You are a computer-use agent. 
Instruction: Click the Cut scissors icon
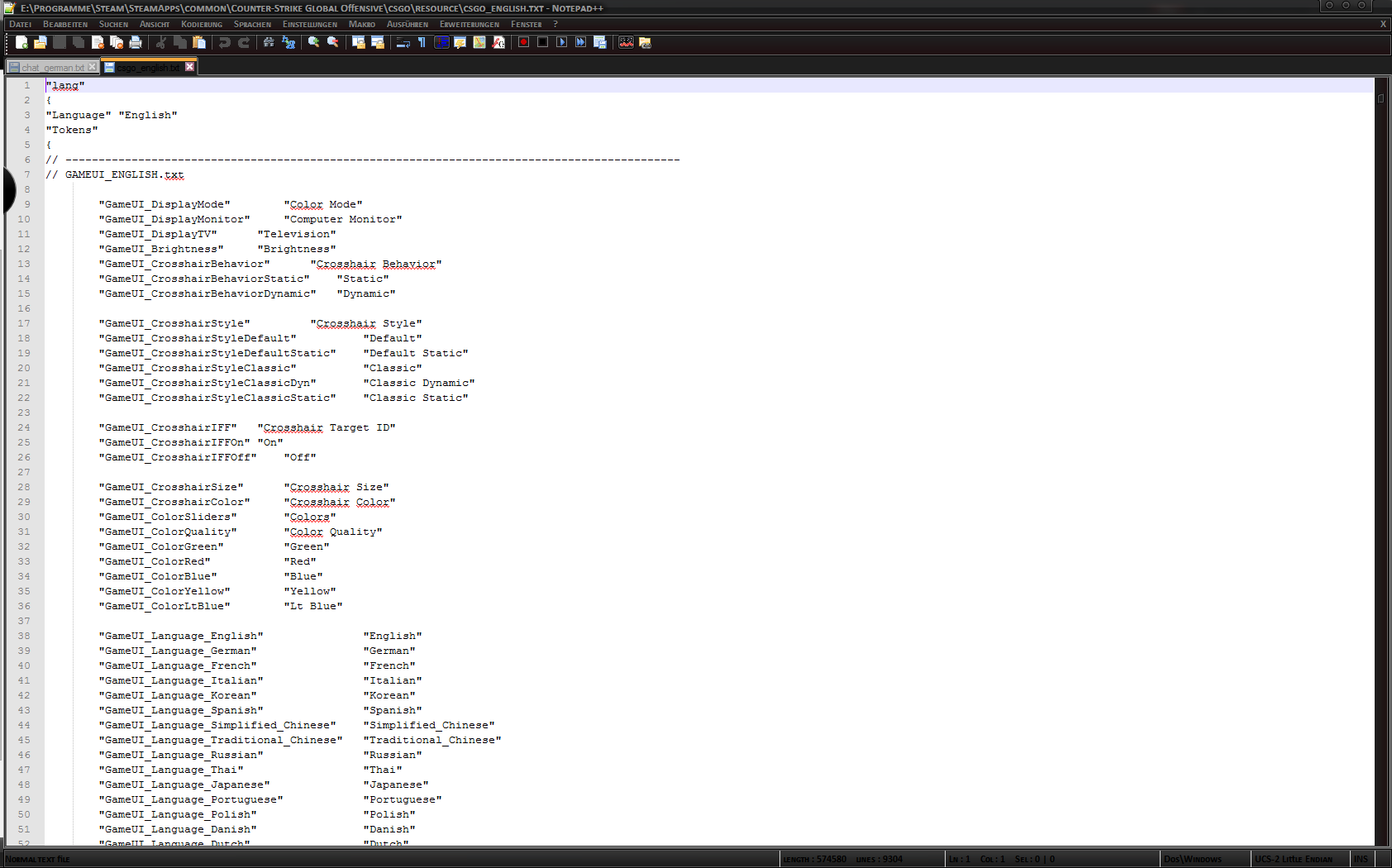point(161,42)
